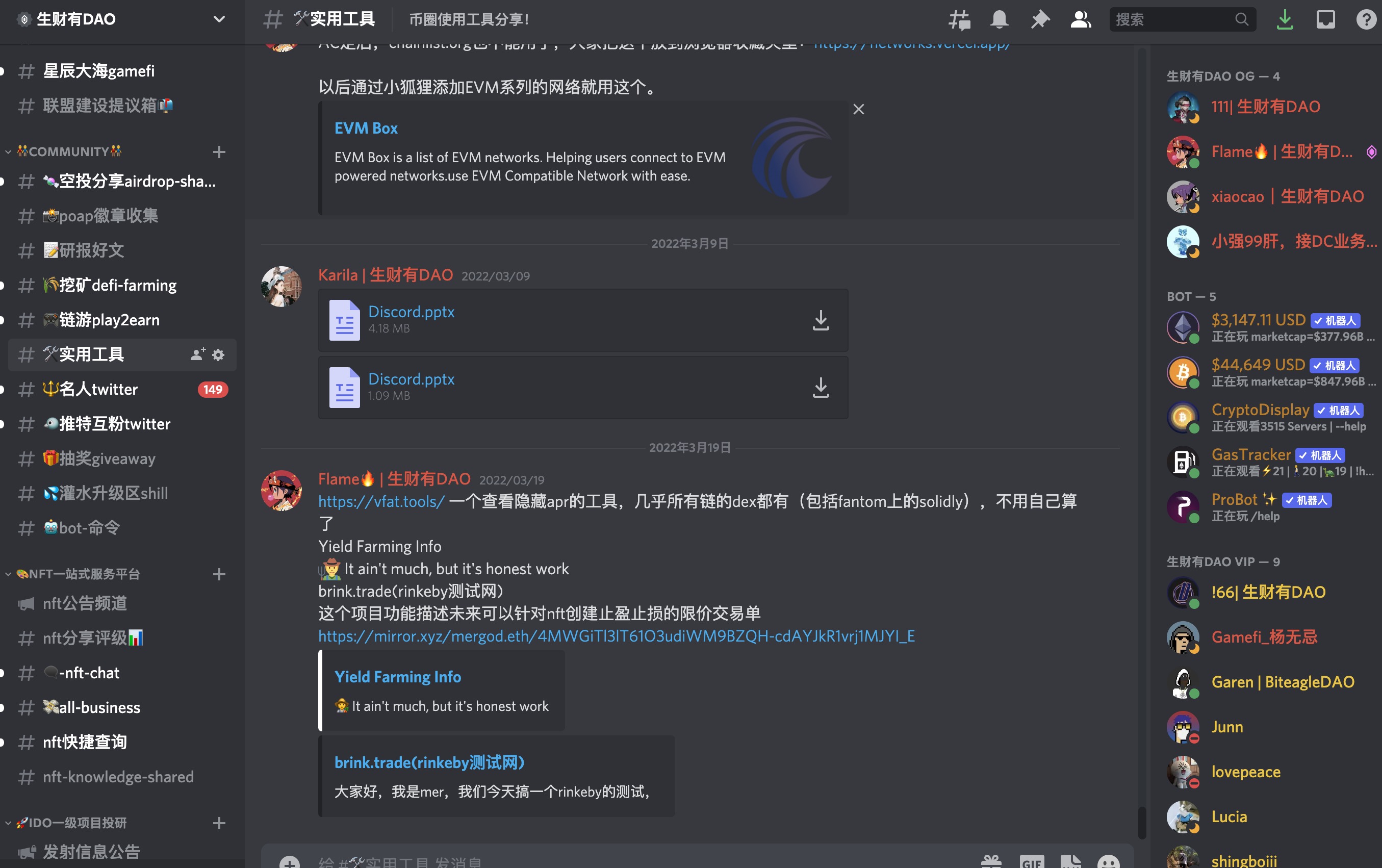Screen dimensions: 1382x868
Task: Click invite people icon on 实用工具 channel
Action: point(197,355)
